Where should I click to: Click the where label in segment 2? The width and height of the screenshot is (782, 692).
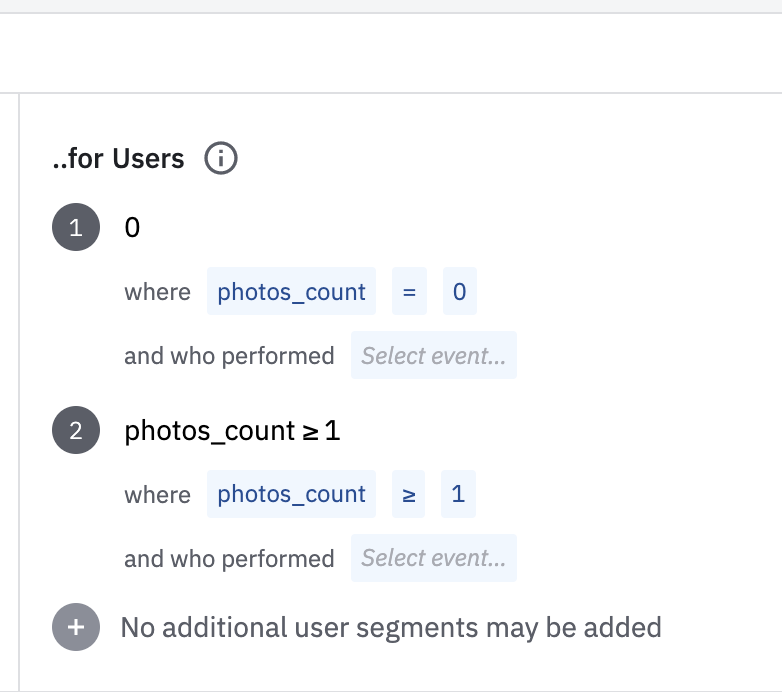click(157, 494)
